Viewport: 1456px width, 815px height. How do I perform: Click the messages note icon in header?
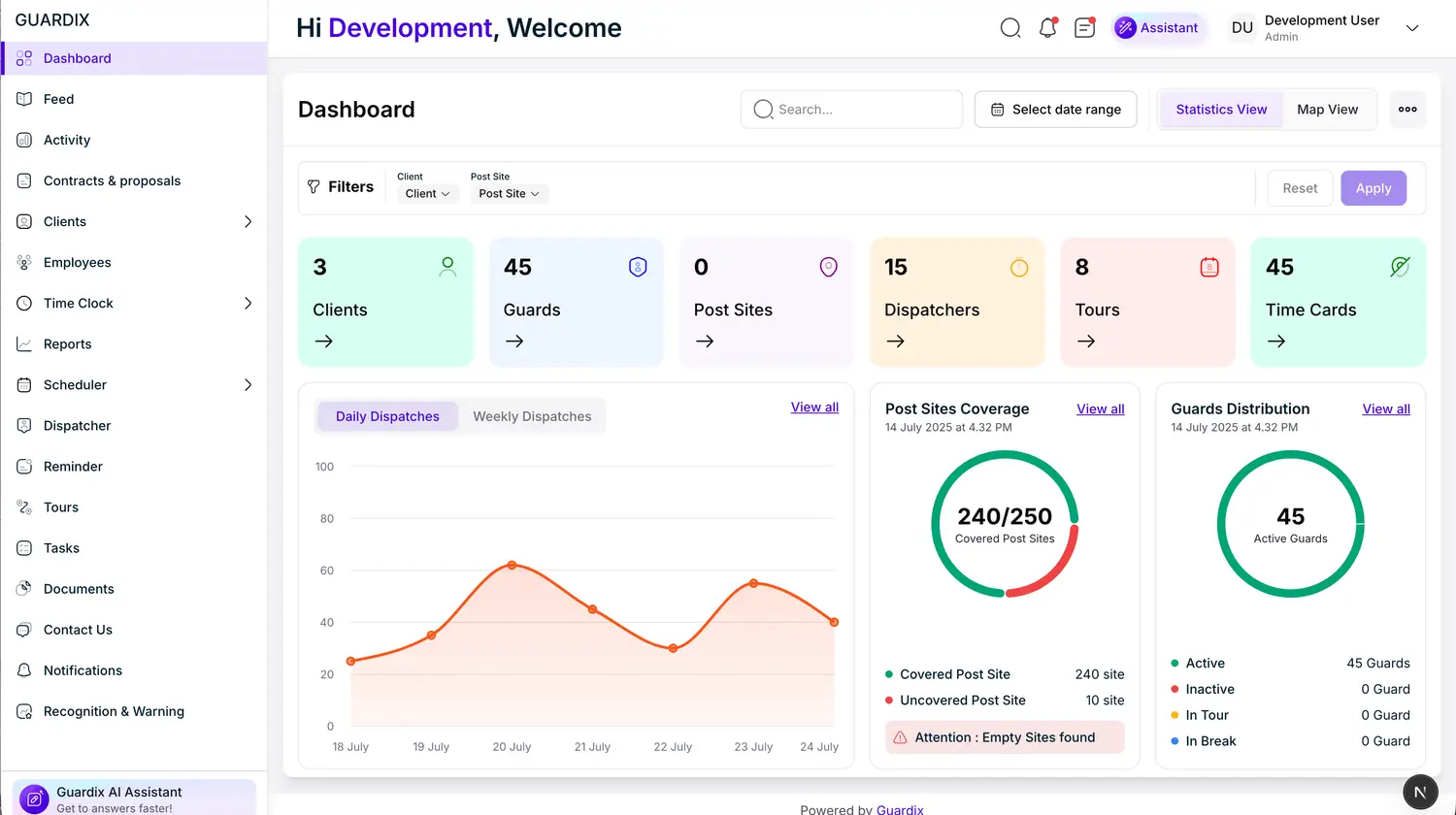pyautogui.click(x=1084, y=28)
